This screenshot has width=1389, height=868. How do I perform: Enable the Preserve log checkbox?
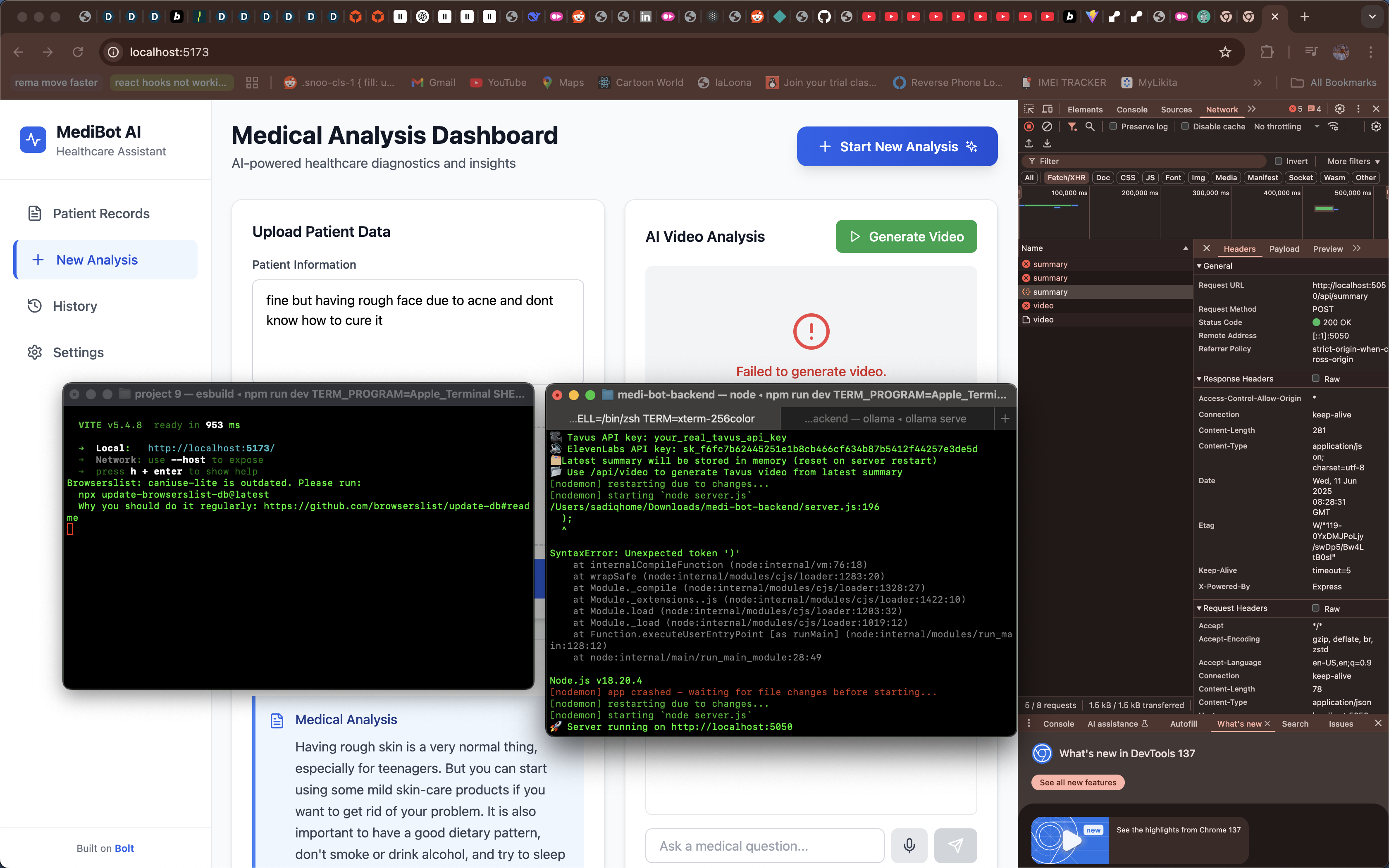[x=1113, y=126]
